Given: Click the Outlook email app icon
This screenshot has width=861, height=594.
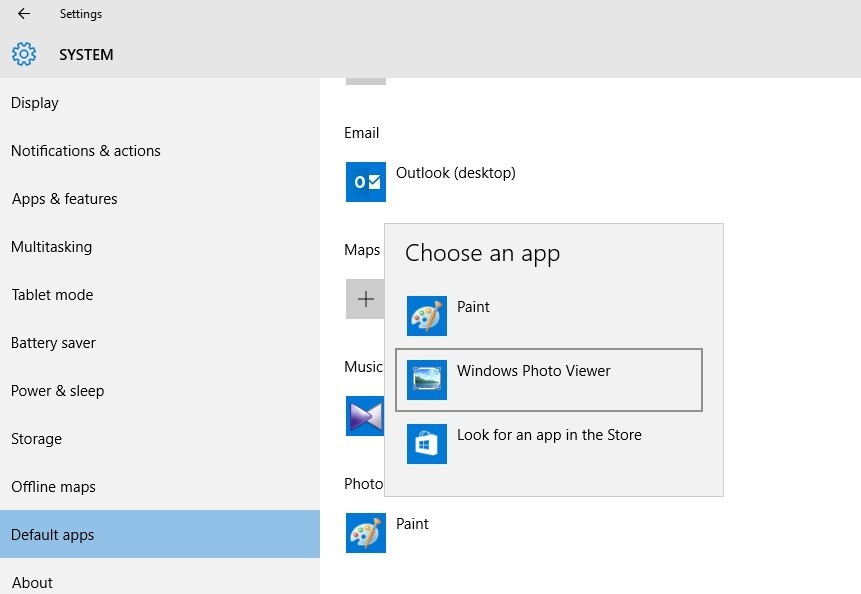Looking at the screenshot, I should (366, 182).
